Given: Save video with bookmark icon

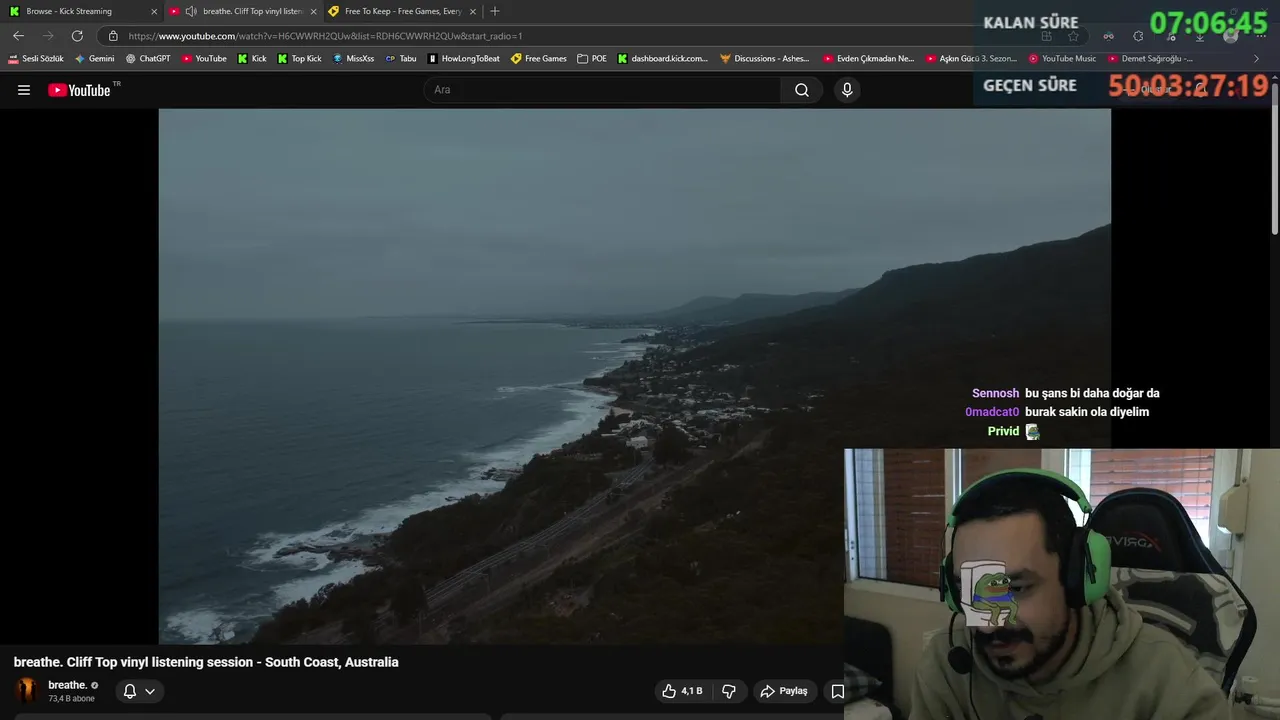Looking at the screenshot, I should click(838, 691).
